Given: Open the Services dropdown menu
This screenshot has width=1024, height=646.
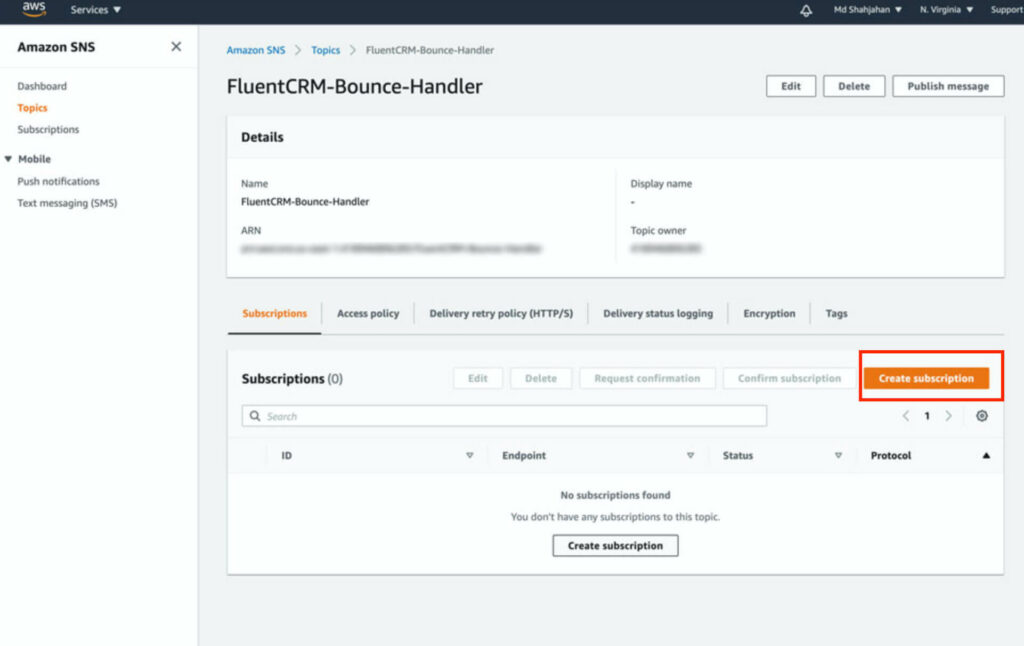Looking at the screenshot, I should point(95,10).
